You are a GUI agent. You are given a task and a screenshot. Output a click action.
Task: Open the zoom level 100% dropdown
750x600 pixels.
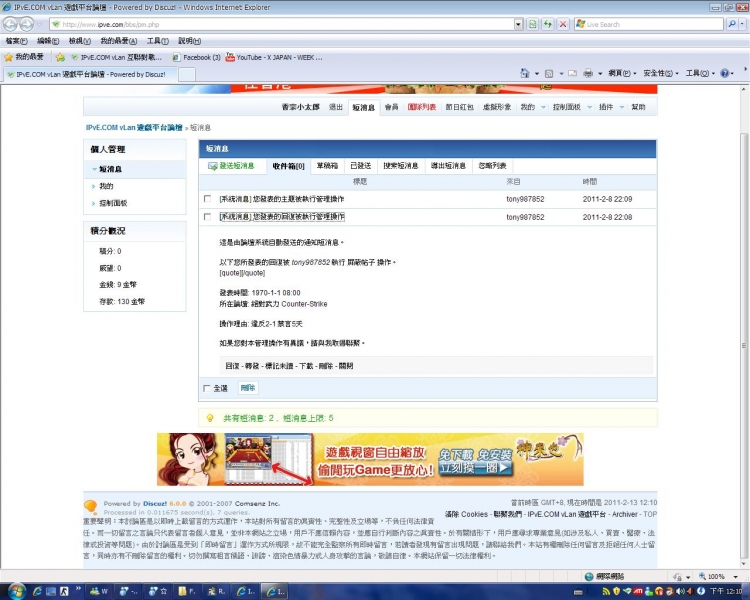click(736, 577)
